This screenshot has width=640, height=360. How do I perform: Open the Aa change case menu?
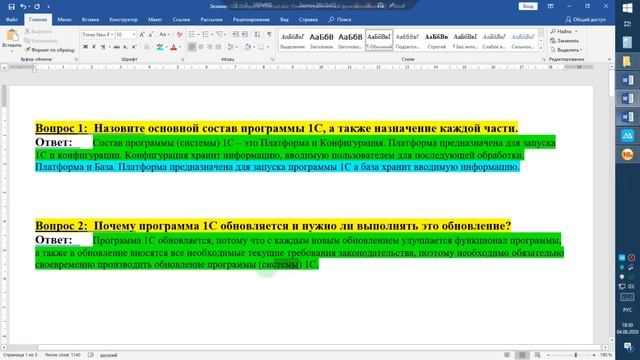point(163,35)
